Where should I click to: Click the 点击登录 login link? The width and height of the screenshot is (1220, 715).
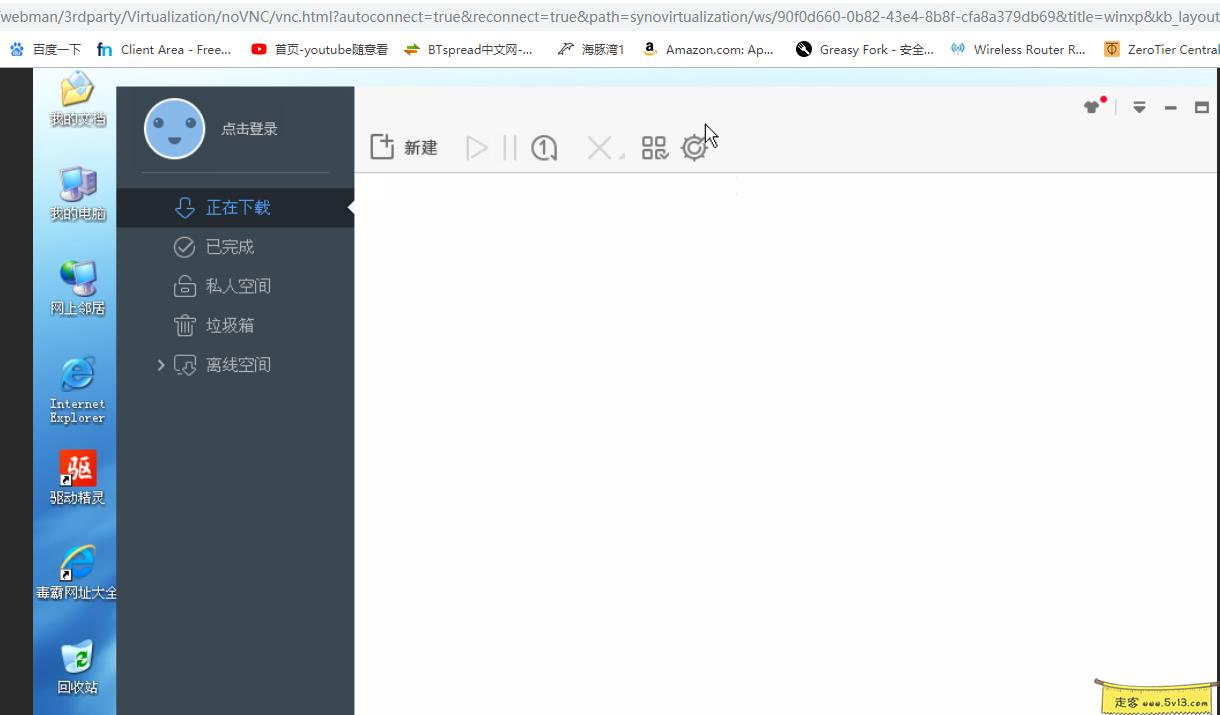point(249,129)
